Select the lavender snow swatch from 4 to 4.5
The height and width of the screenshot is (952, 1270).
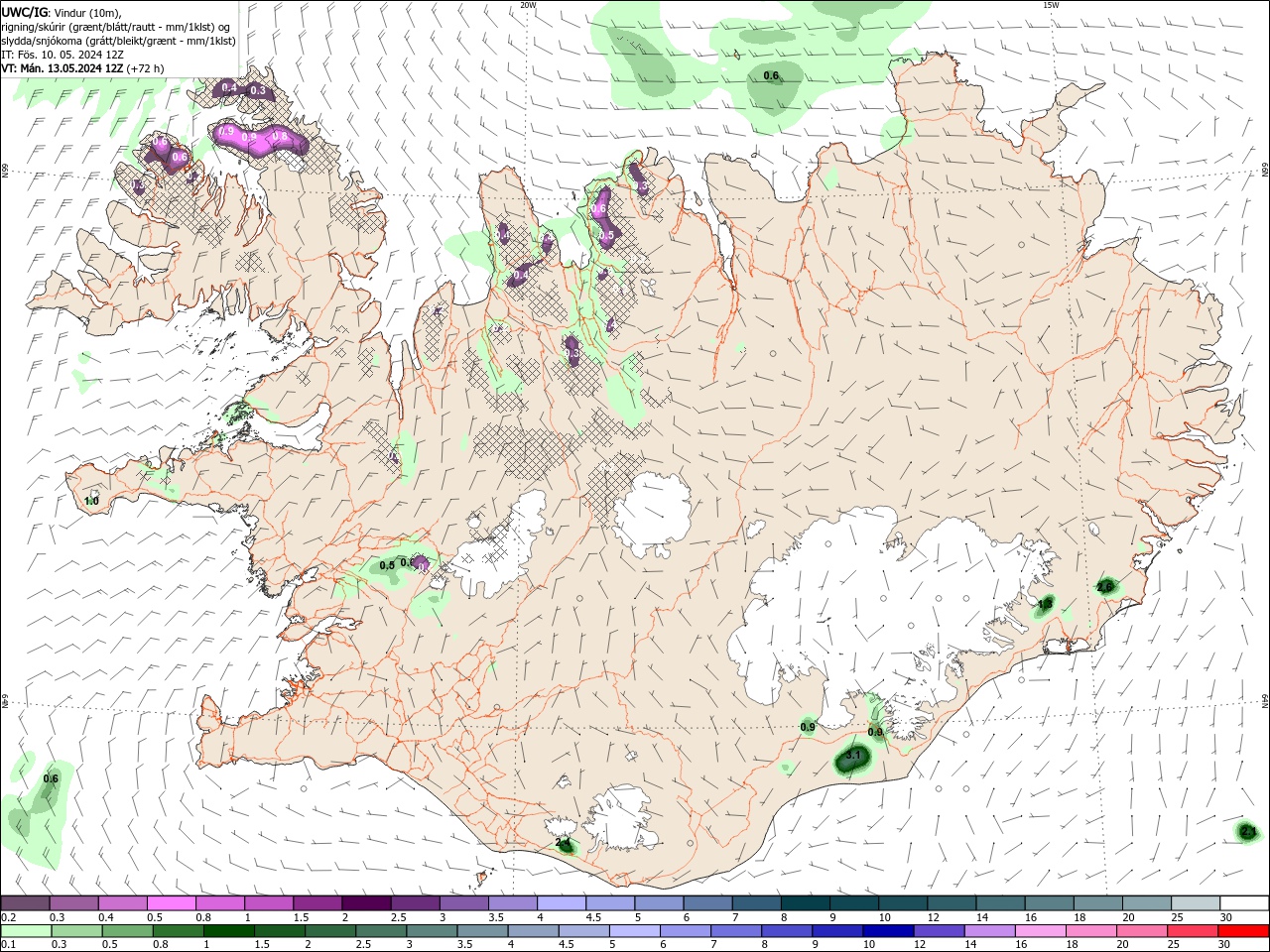[562, 902]
